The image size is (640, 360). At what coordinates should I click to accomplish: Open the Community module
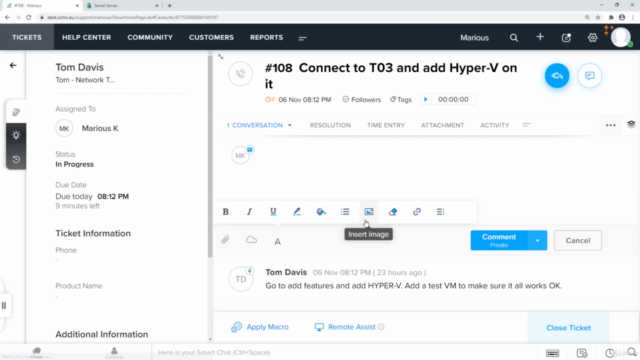tap(150, 37)
